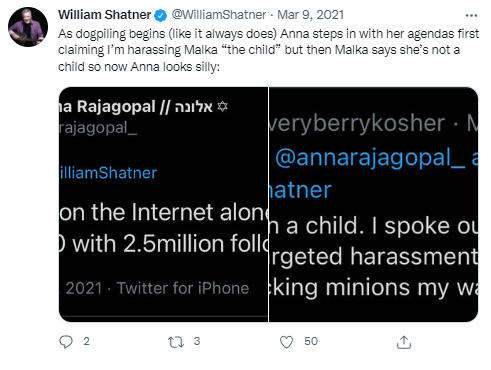Screen dimensions: 491x370
Task: Click the blue verified checkmark badge
Action: pyautogui.click(x=161, y=15)
